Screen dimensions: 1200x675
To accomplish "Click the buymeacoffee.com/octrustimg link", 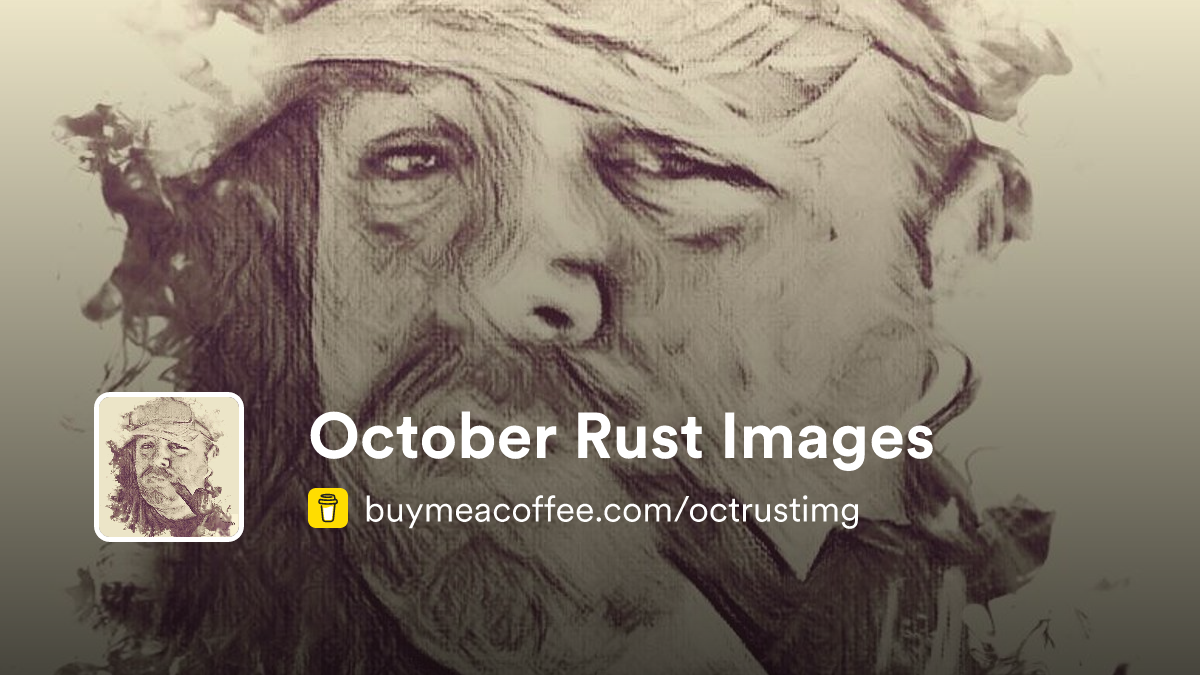I will point(612,510).
